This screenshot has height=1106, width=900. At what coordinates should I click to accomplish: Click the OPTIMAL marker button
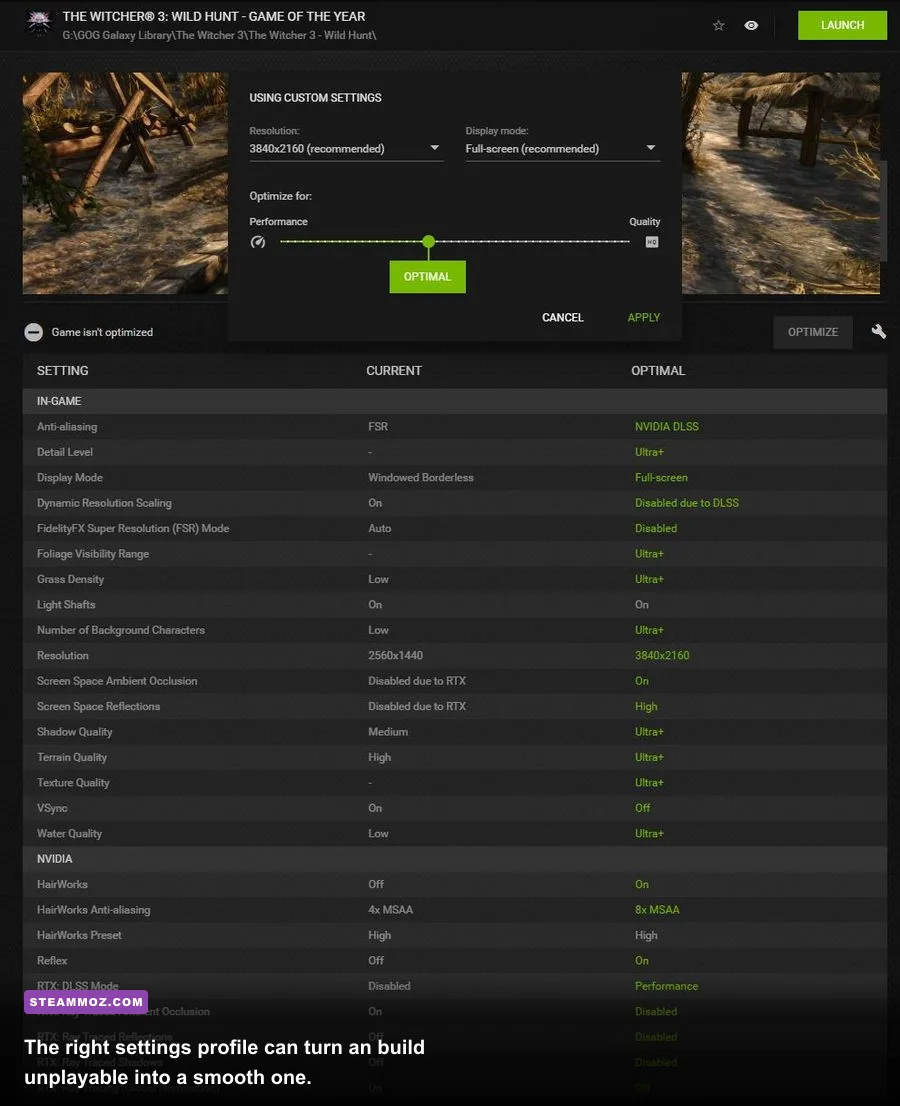click(427, 276)
